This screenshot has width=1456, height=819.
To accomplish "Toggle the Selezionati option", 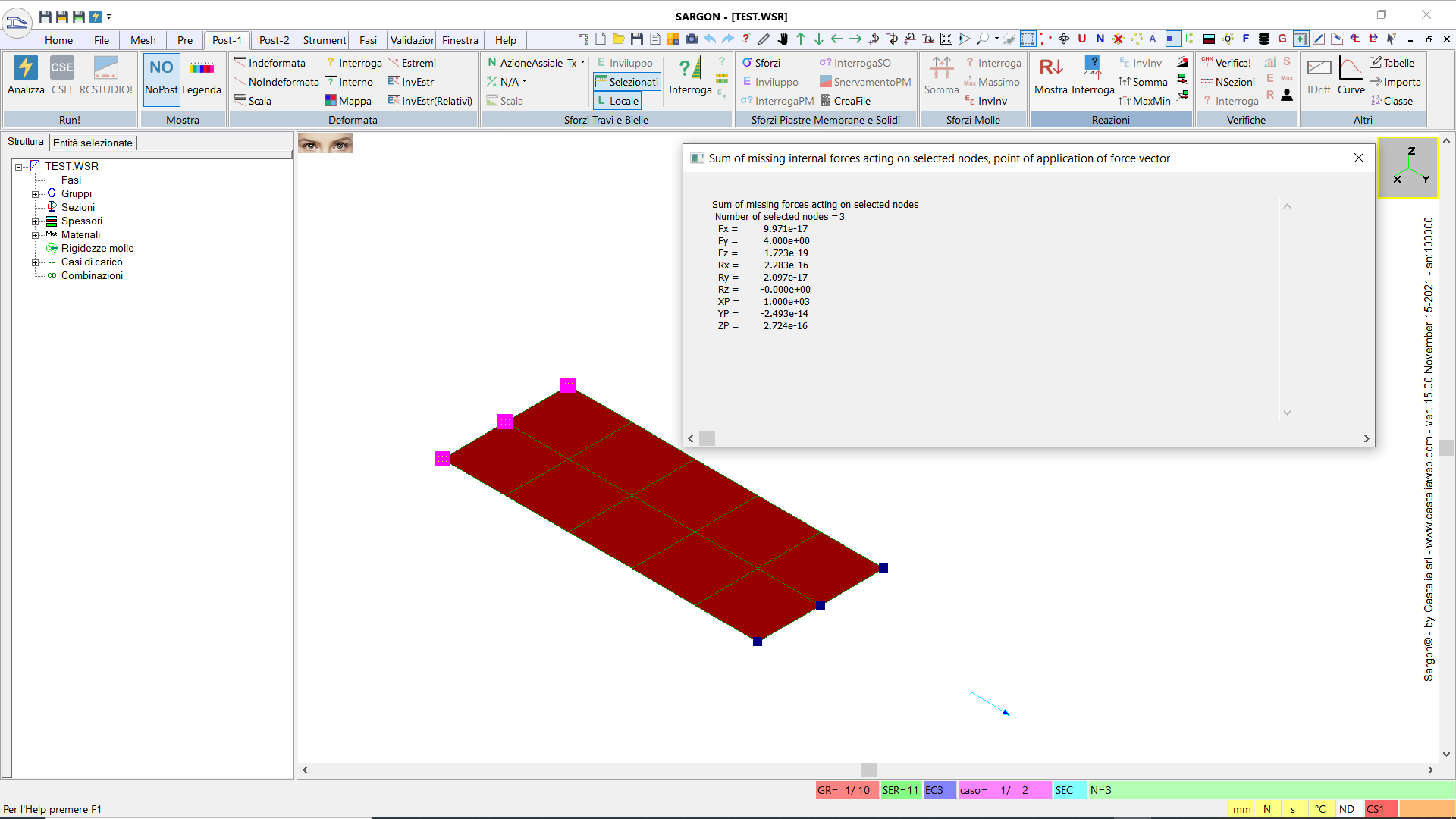I will (626, 82).
